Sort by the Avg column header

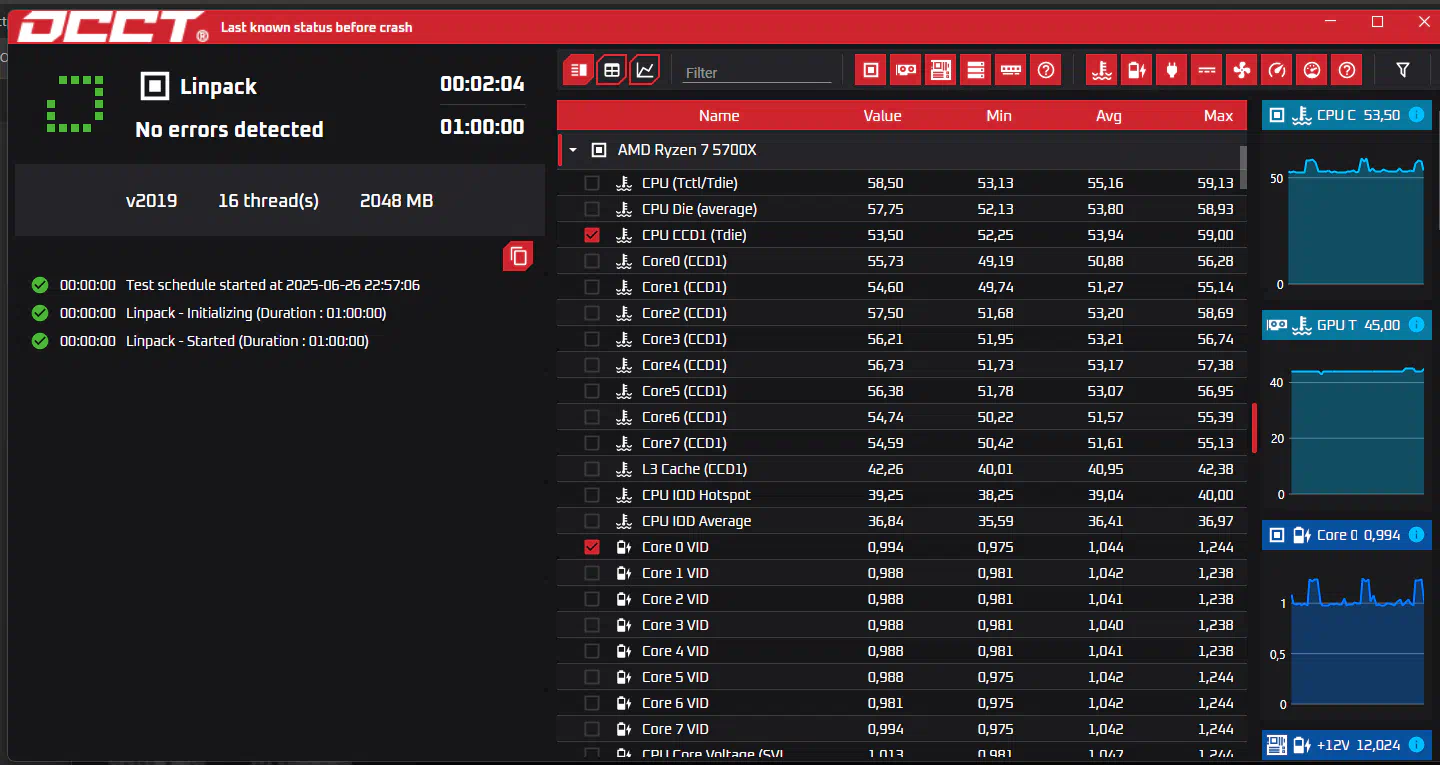[1108, 116]
